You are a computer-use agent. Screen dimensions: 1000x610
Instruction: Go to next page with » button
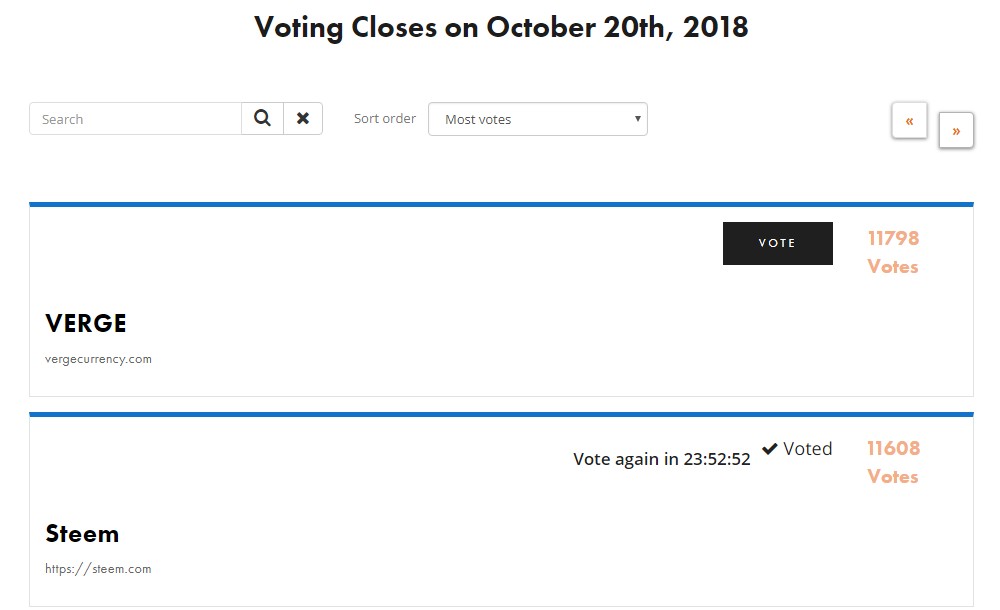click(956, 130)
